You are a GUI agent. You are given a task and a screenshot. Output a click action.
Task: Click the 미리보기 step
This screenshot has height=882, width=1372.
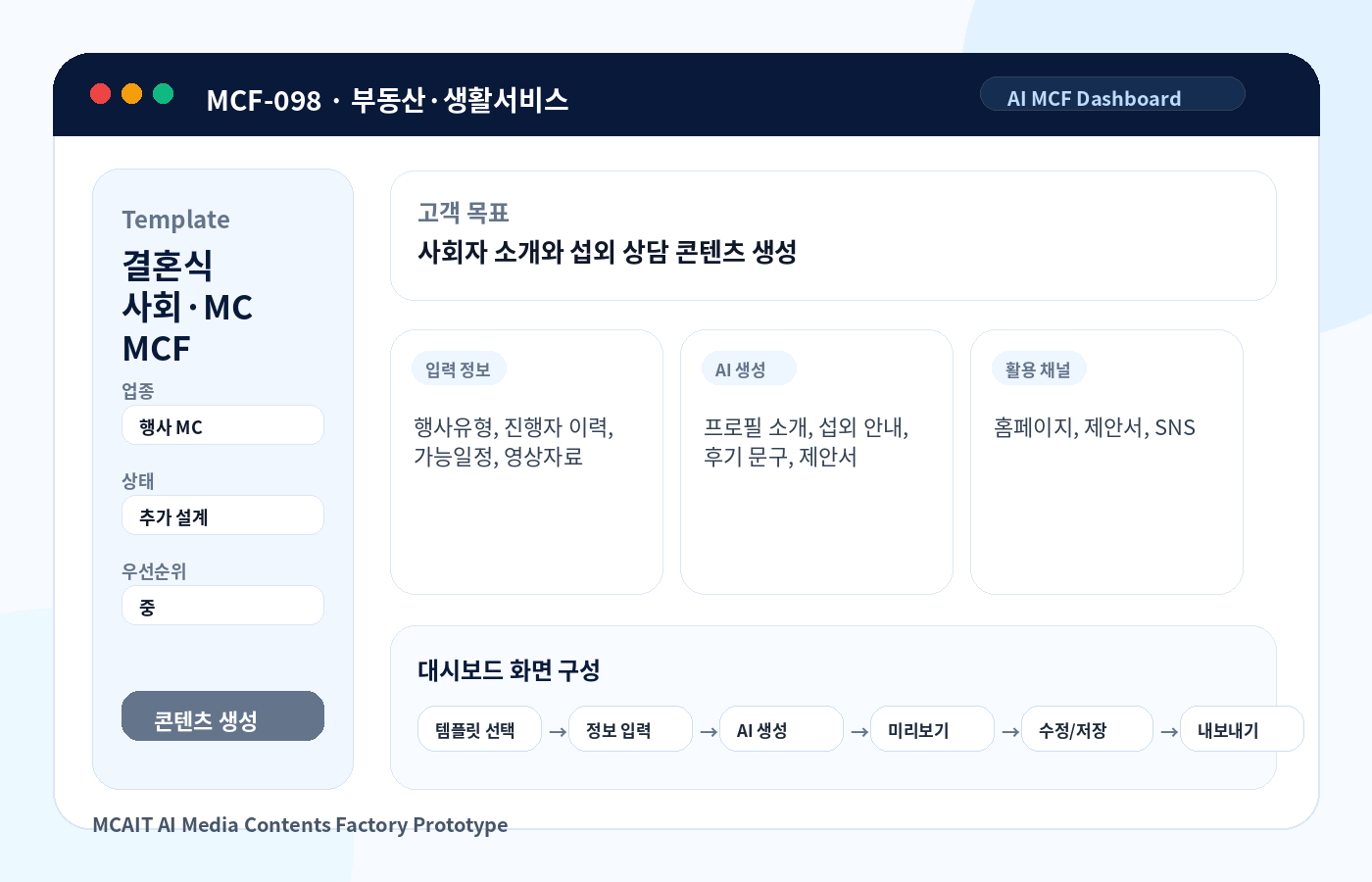pyautogui.click(x=932, y=729)
